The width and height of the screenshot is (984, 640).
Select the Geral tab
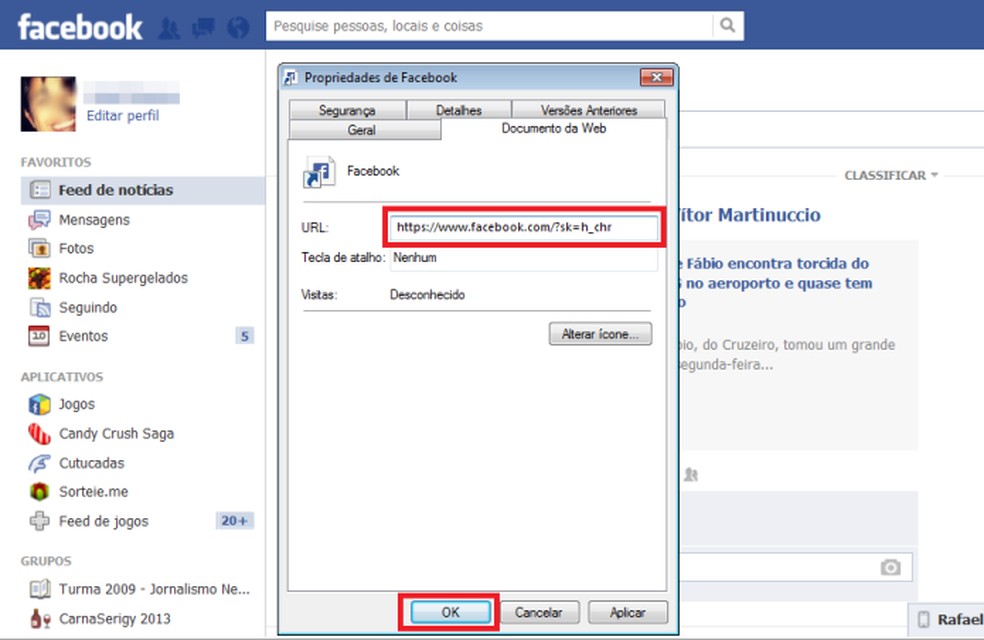pos(363,130)
